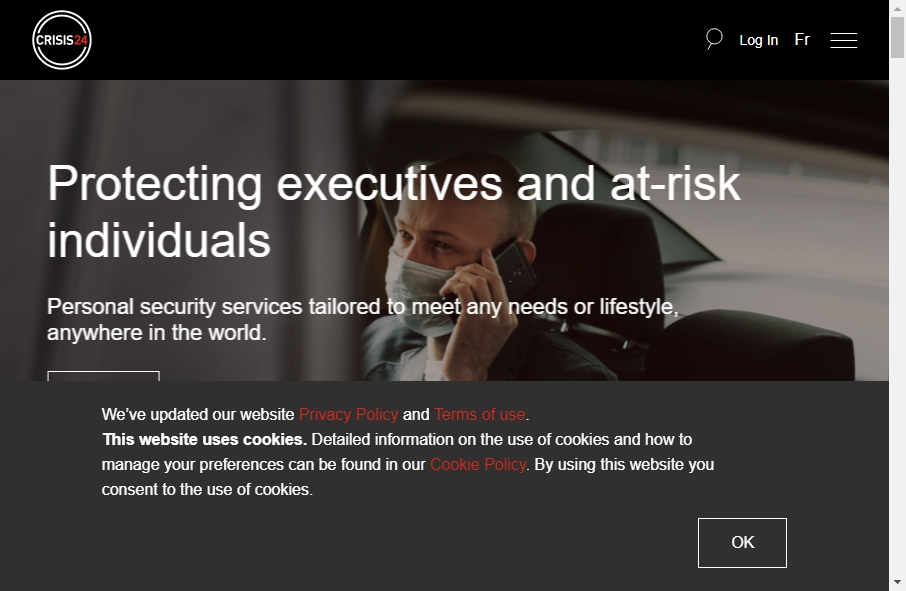Open search with the magnifier icon
The width and height of the screenshot is (906, 591).
(x=714, y=39)
